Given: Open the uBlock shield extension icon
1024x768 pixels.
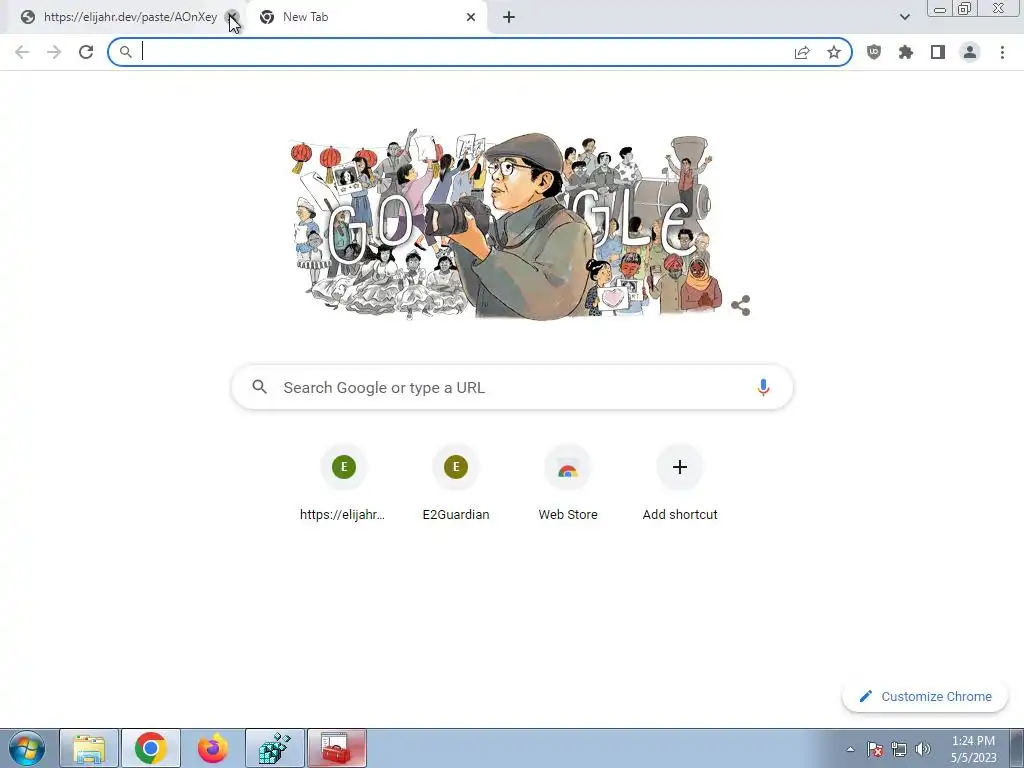Looking at the screenshot, I should 874,52.
